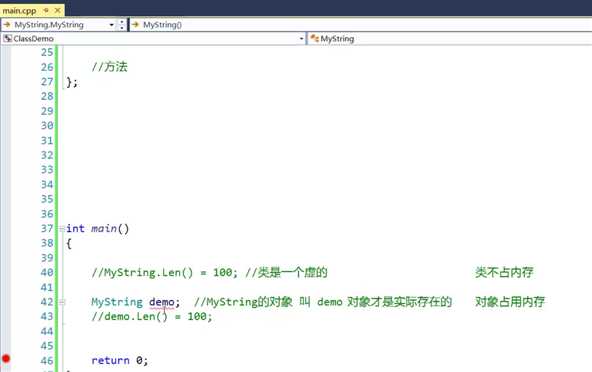Click the 'int' keyword on line 37
Image resolution: width=592 pixels, height=372 pixels.
click(75, 229)
